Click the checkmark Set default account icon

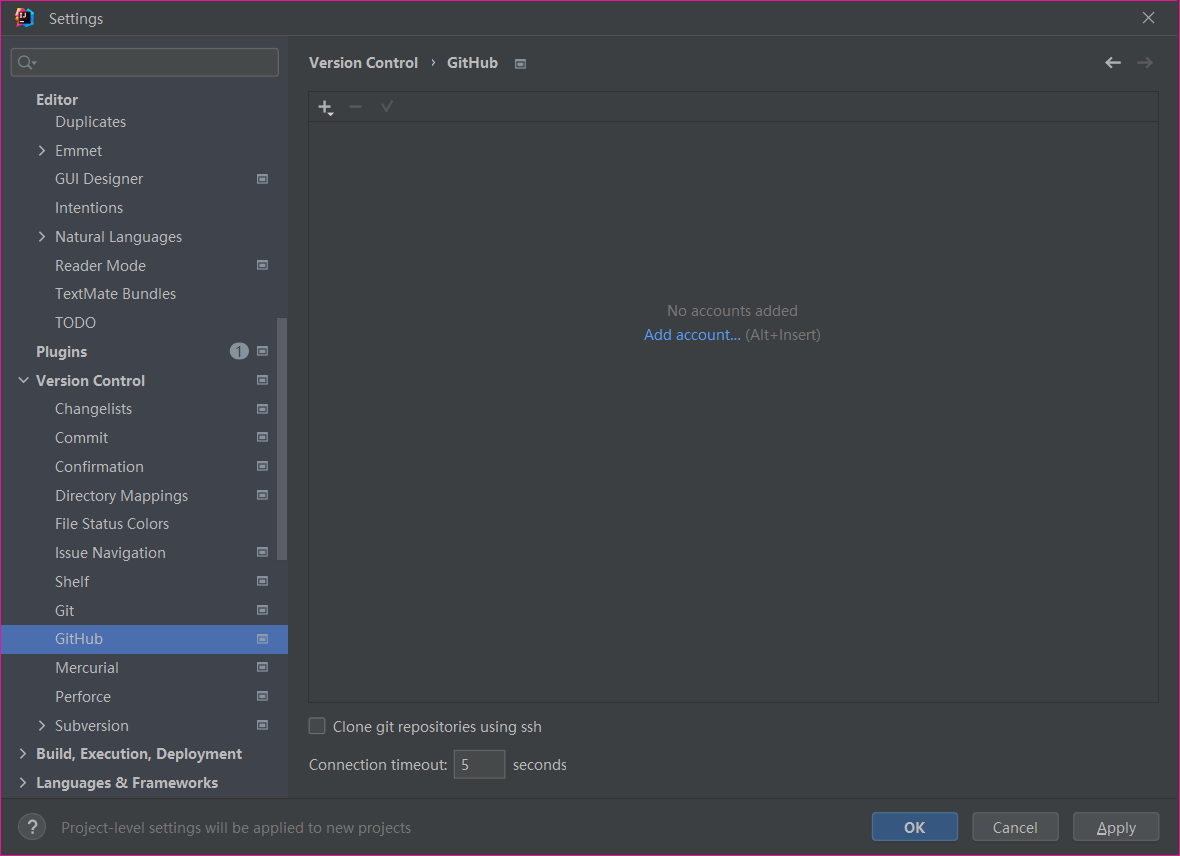tap(387, 107)
